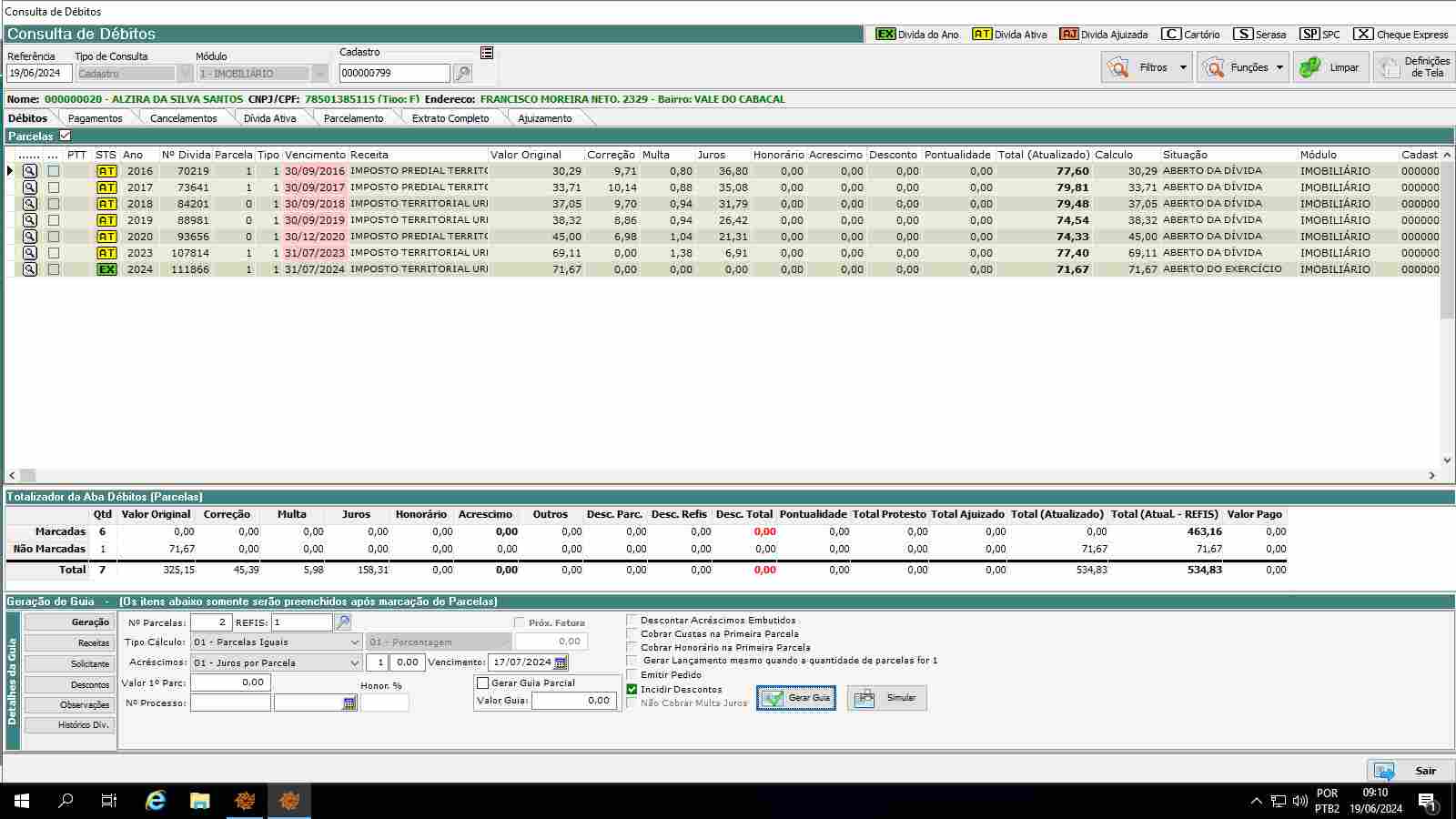Open list icon above Cadastro field
1456x819 pixels.
coord(487,53)
